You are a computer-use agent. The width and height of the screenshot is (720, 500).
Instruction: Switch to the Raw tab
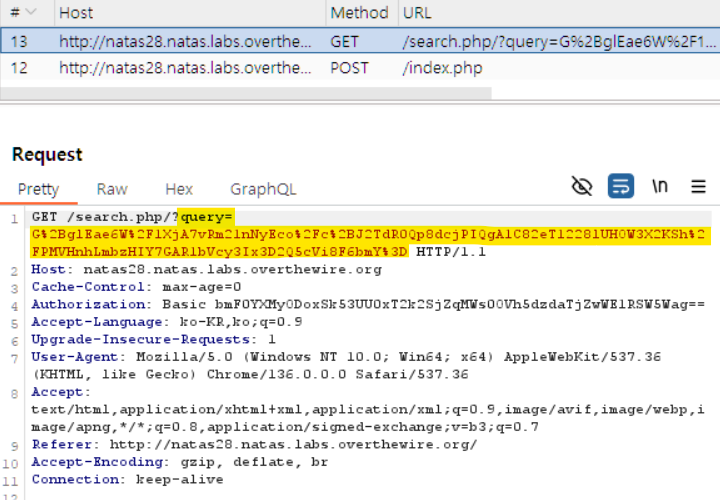coord(112,189)
